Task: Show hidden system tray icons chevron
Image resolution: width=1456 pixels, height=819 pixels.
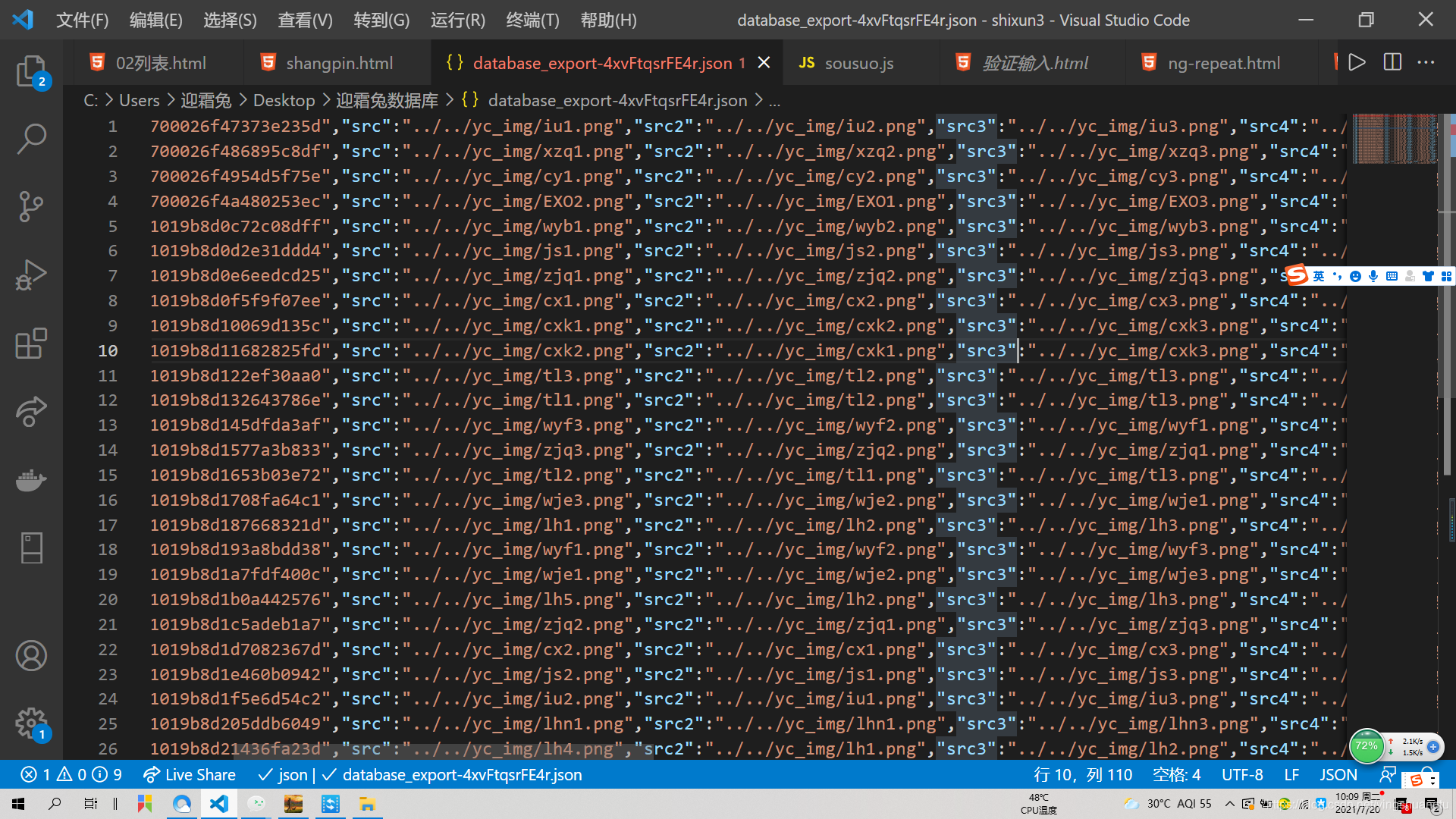Action: (x=1229, y=804)
